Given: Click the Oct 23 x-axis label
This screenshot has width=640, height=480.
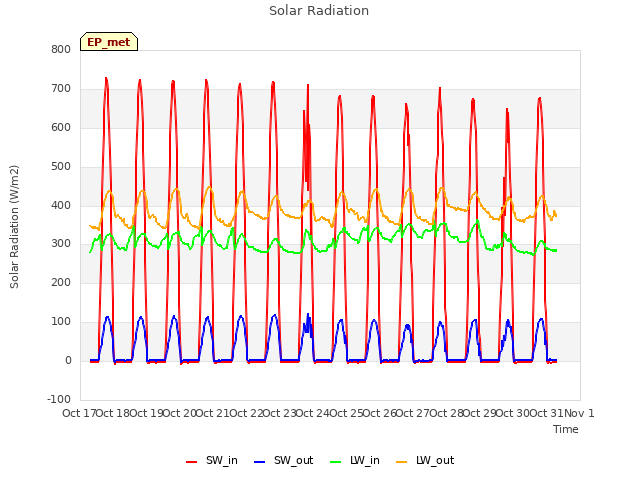Looking at the screenshot, I should pyautogui.click(x=280, y=413).
